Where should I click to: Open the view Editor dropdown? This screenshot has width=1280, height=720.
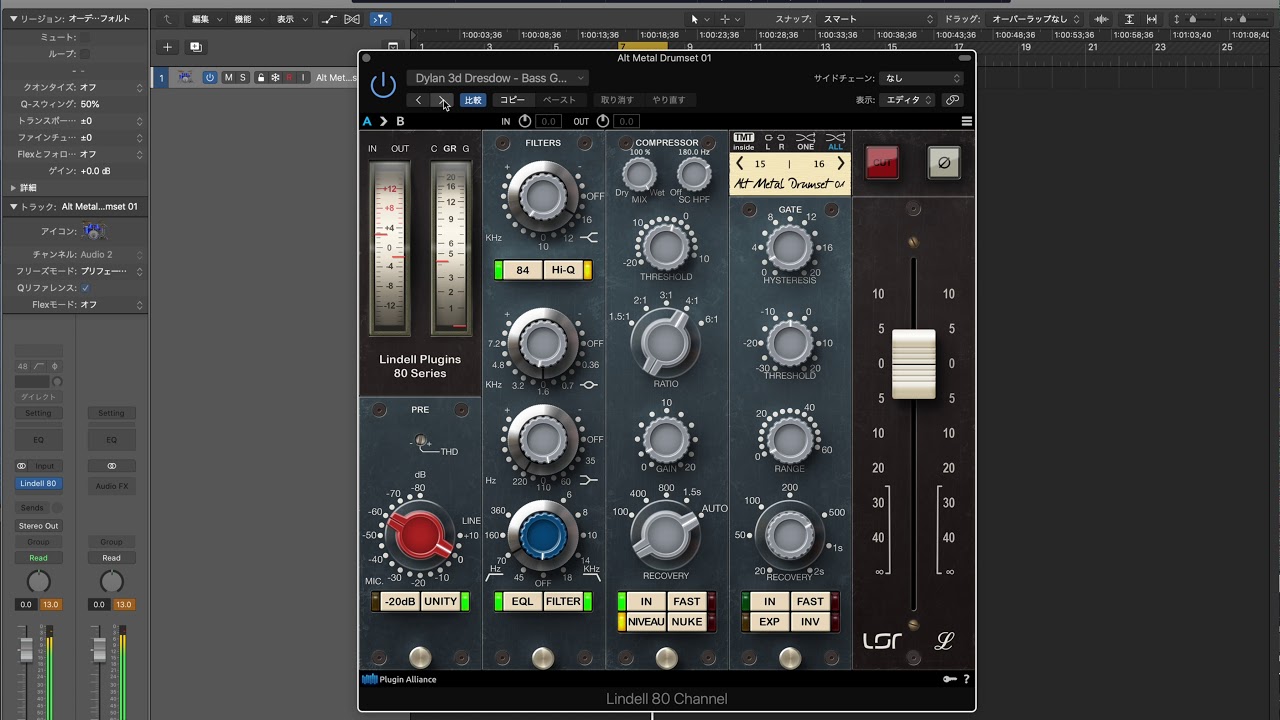pos(908,100)
